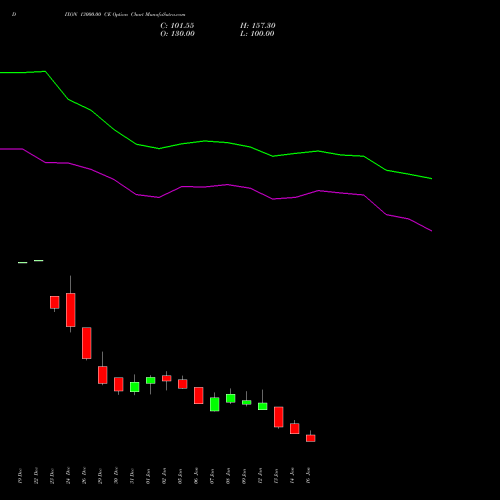Select the red candle above 13 Jan
The width and height of the screenshot is (500, 500).
(x=279, y=417)
